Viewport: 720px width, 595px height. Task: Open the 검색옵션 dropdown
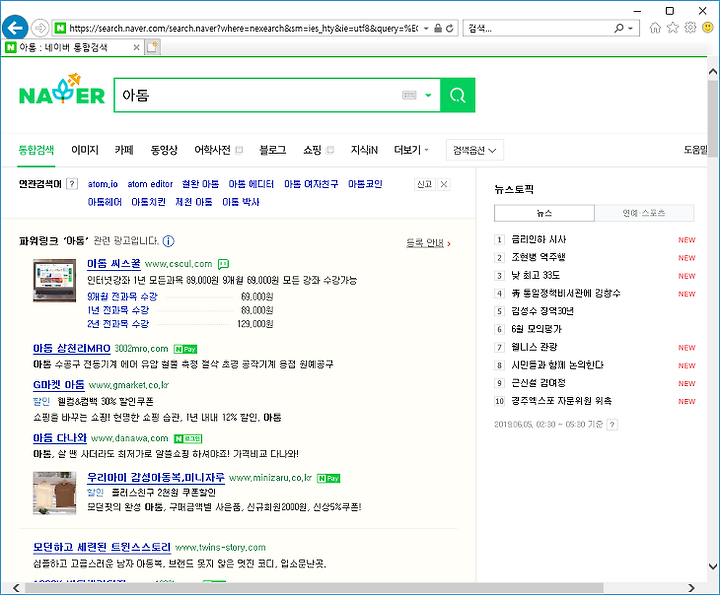[475, 150]
